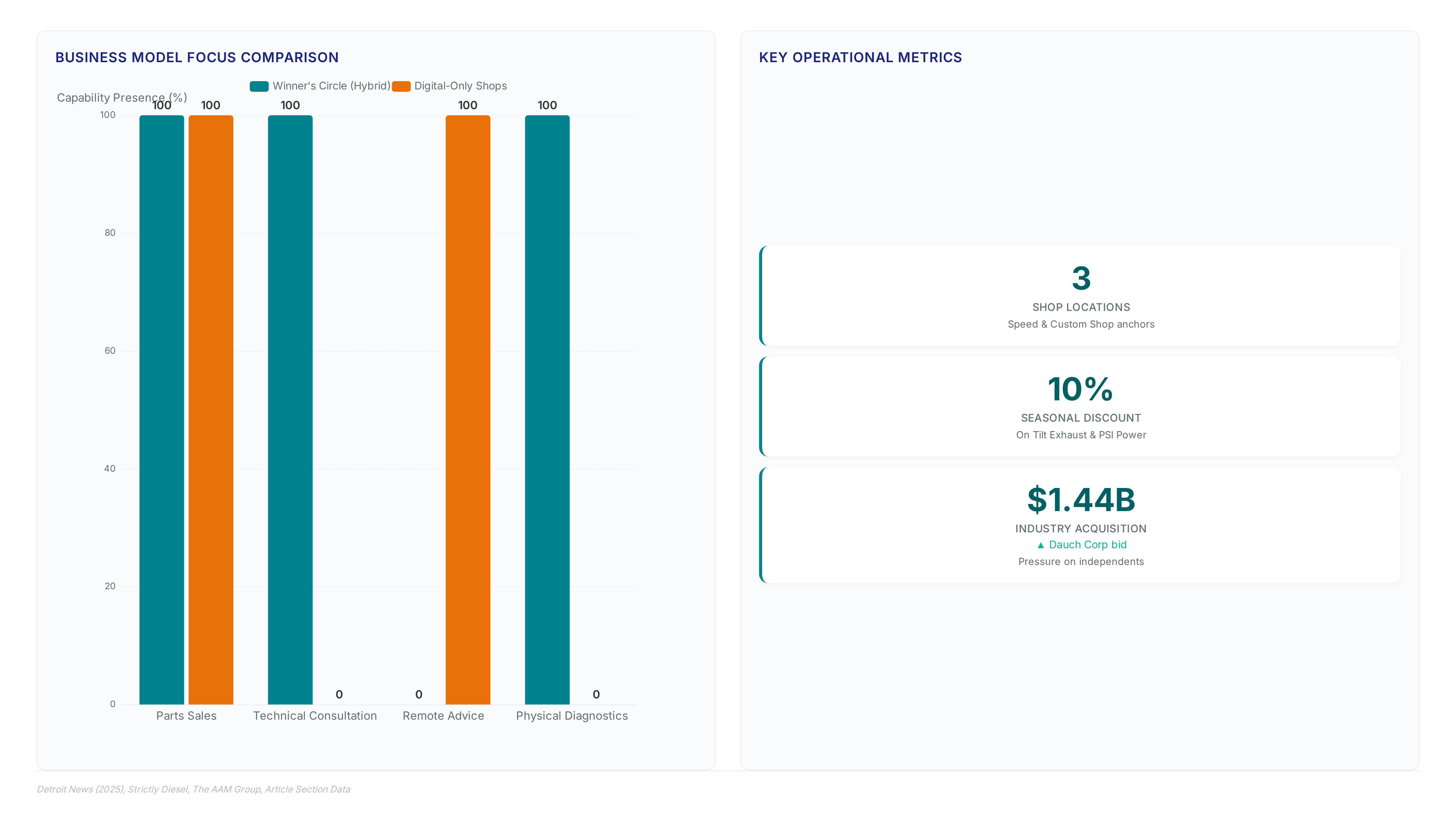Click the Winner's Circle (Hybrid) legend label
1456x819 pixels.
tap(331, 86)
